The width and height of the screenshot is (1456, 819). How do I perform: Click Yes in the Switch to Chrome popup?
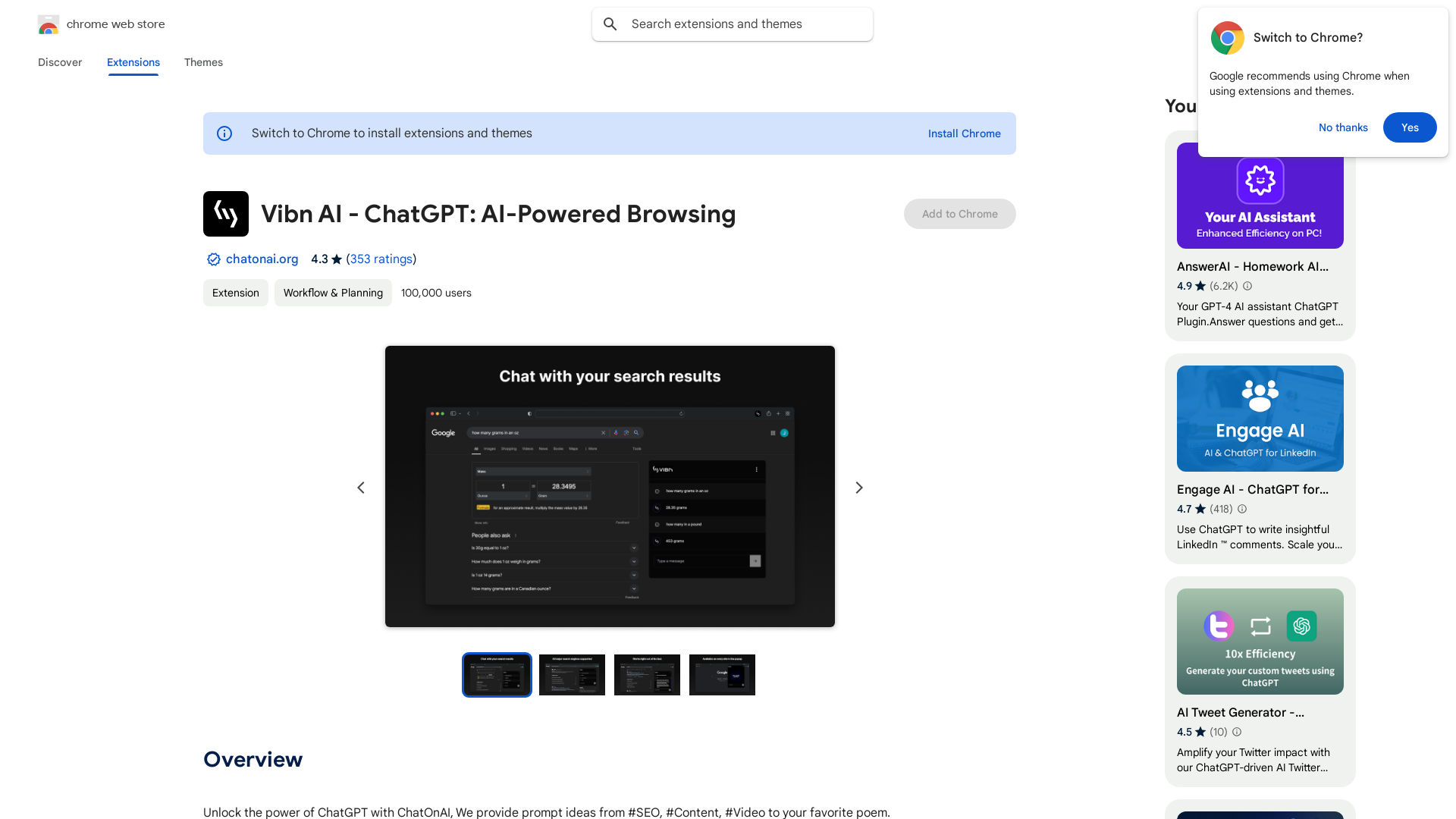pyautogui.click(x=1410, y=127)
